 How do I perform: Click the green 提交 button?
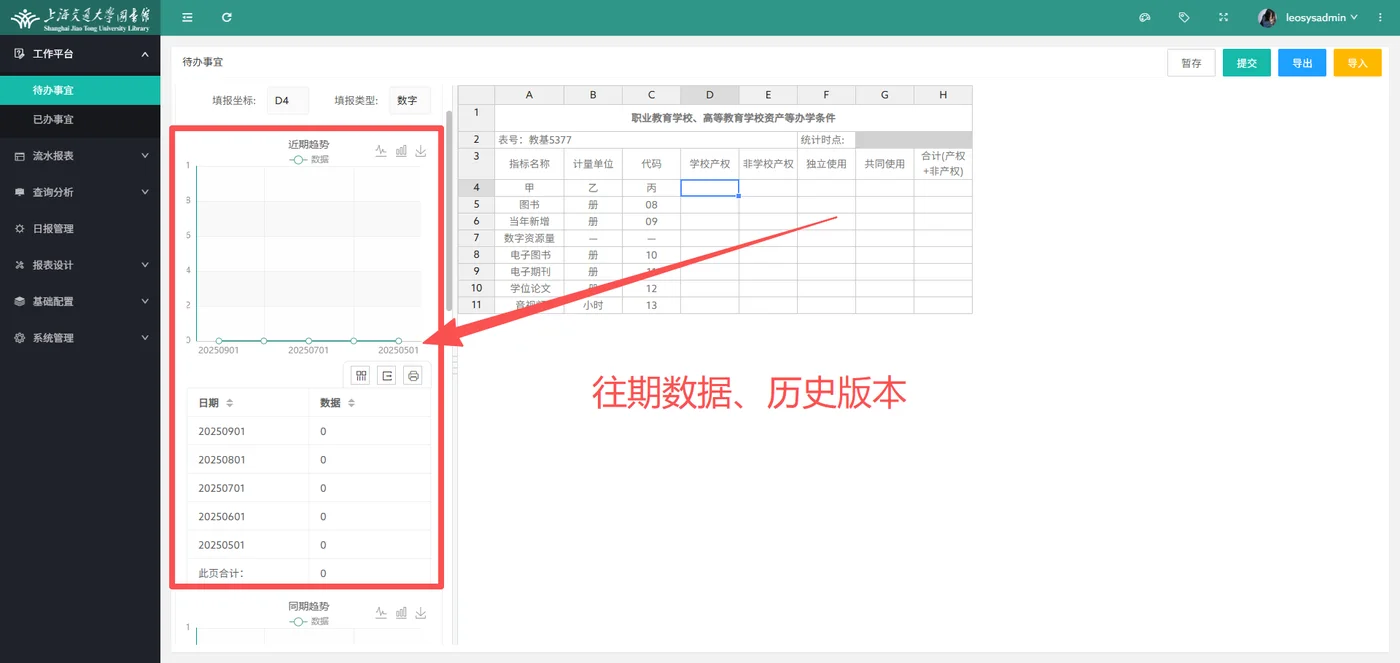tap(1246, 63)
